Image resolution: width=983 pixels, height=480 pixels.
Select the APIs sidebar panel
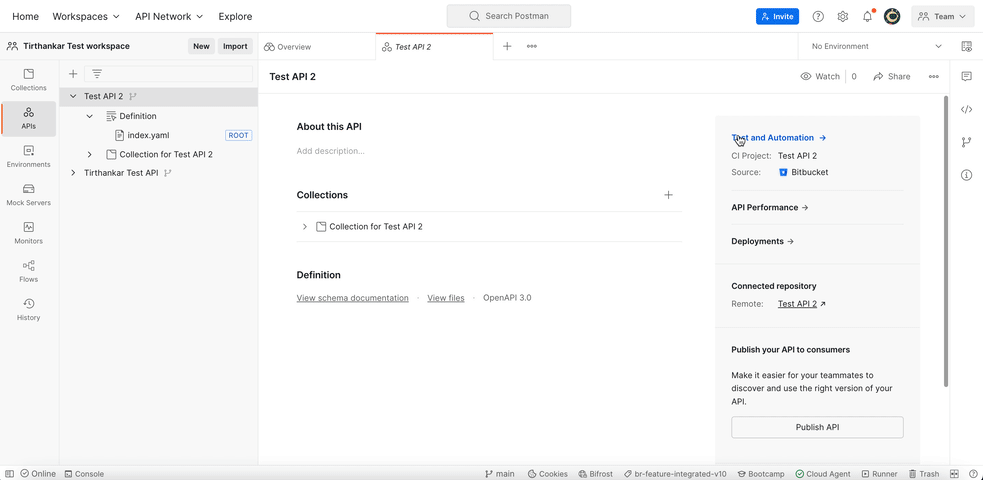tap(29, 118)
